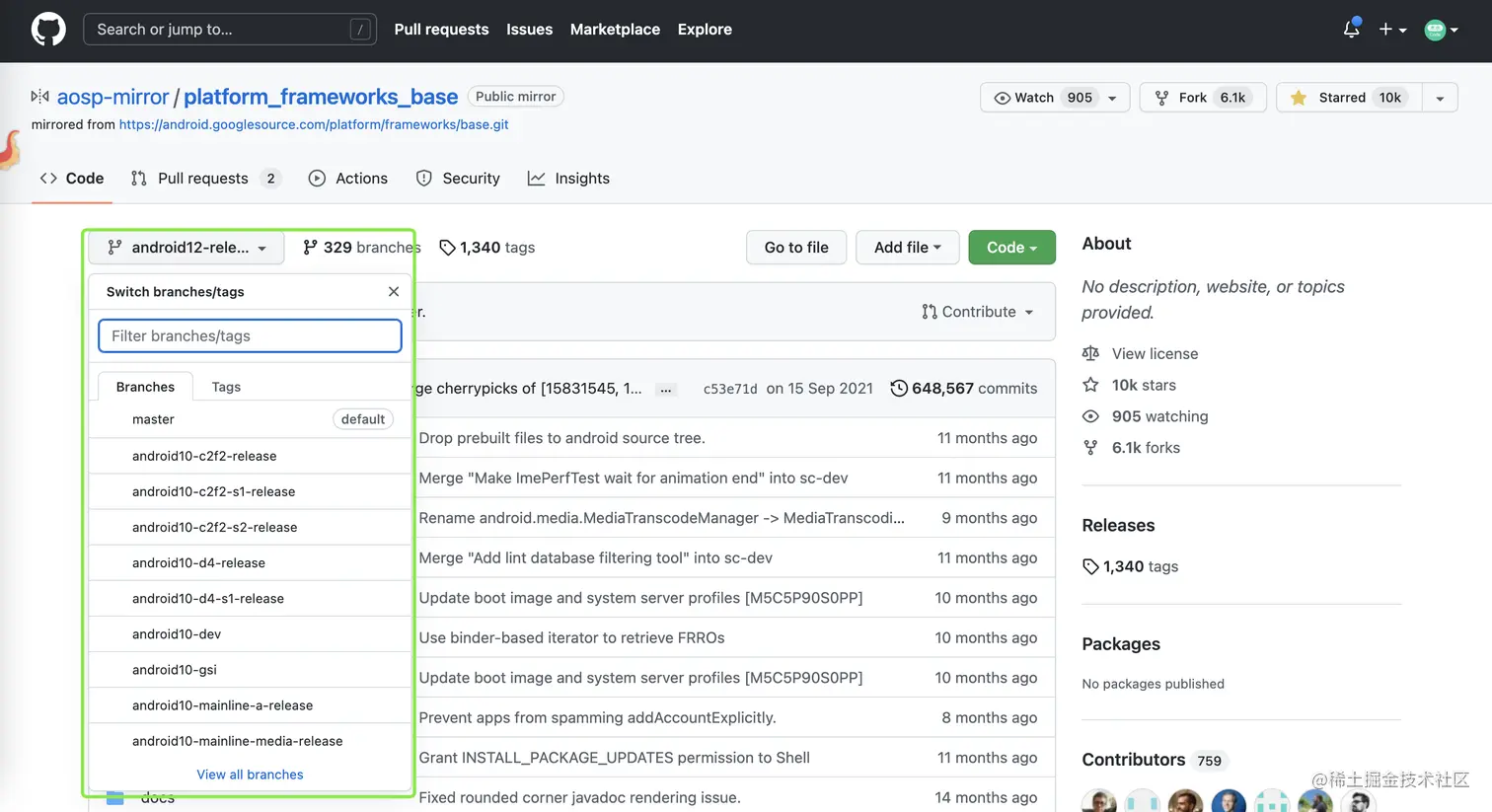Choose branch android10-c2f2-s1-release
Screen dimensions: 1492x812
pyautogui.click(x=250, y=491)
